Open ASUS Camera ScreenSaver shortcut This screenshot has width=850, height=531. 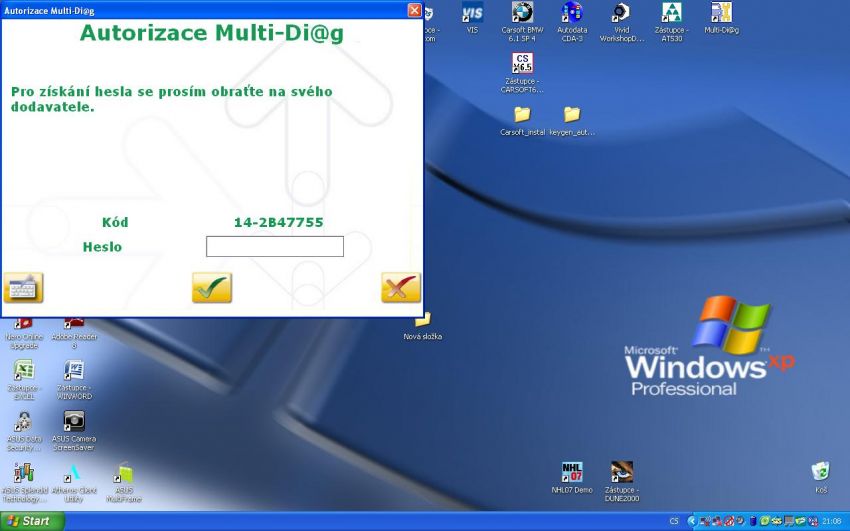(x=74, y=431)
